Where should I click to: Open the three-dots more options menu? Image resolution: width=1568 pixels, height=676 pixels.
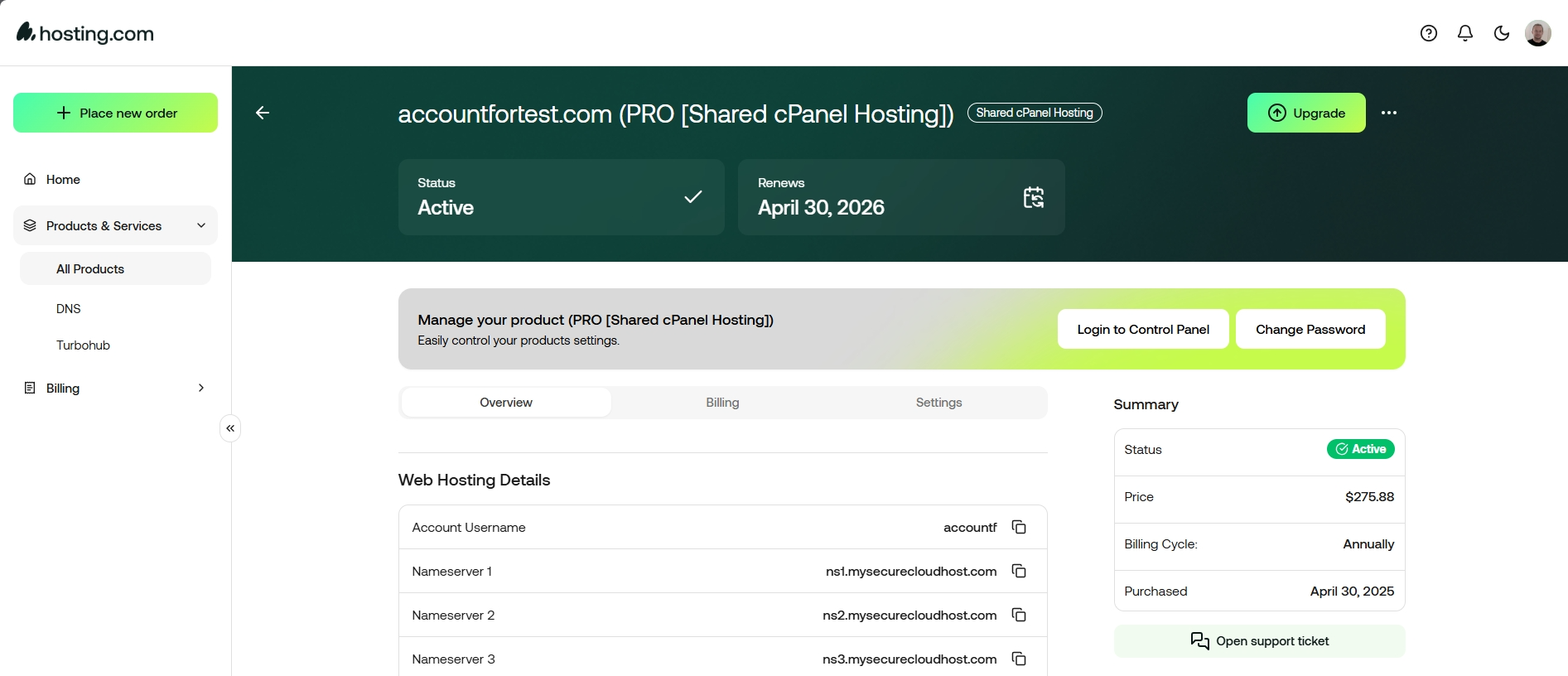click(1389, 113)
